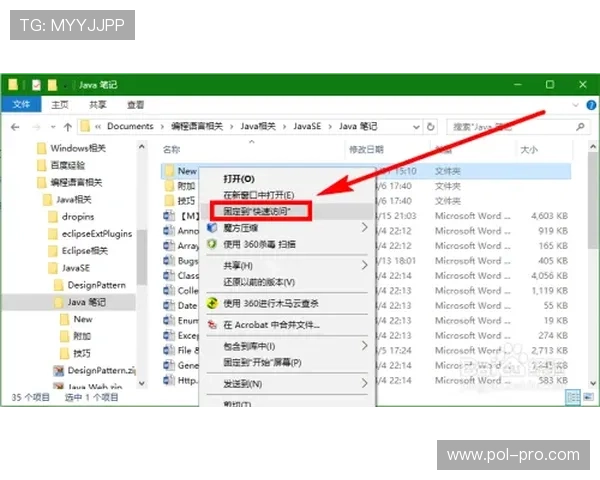The height and width of the screenshot is (480, 600).
Task: Switch to the 共享 ribbon tab
Action: [x=98, y=104]
